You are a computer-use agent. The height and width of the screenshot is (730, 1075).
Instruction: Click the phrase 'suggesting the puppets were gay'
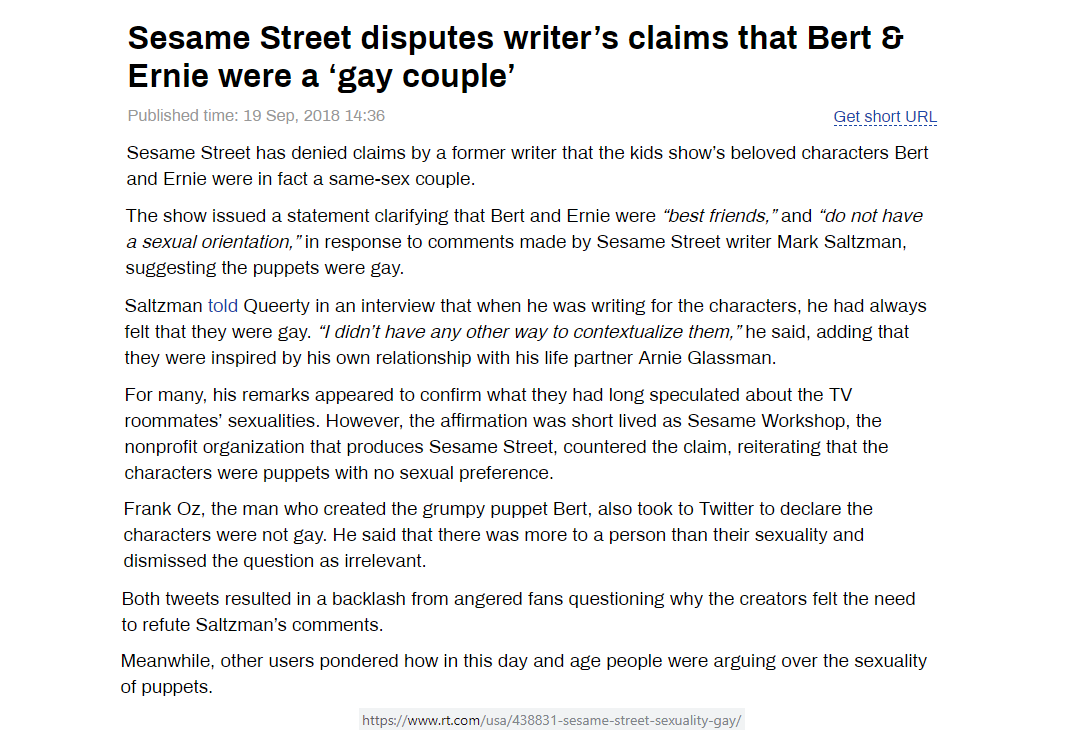[264, 268]
